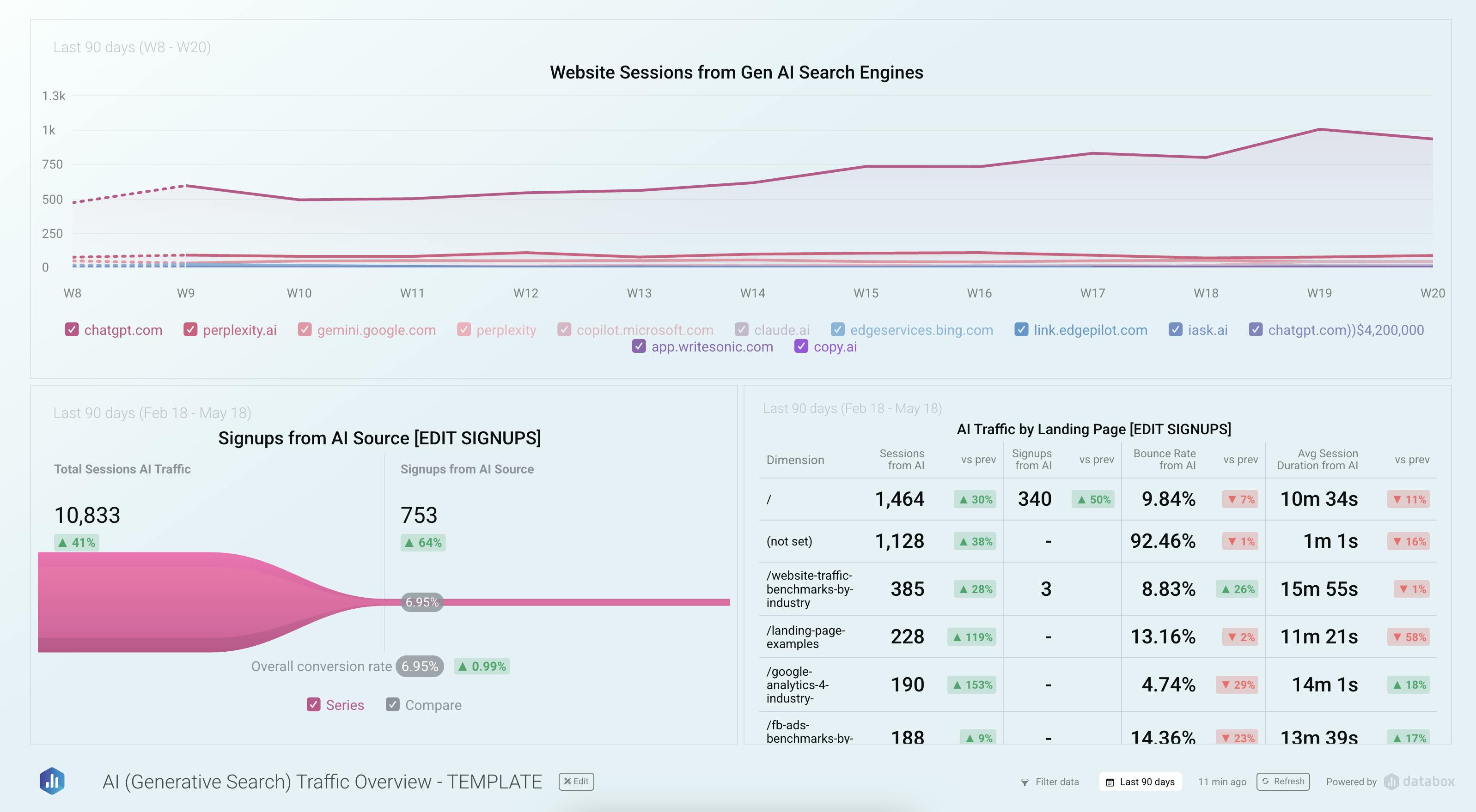Click the 1,464 sessions value

900,499
